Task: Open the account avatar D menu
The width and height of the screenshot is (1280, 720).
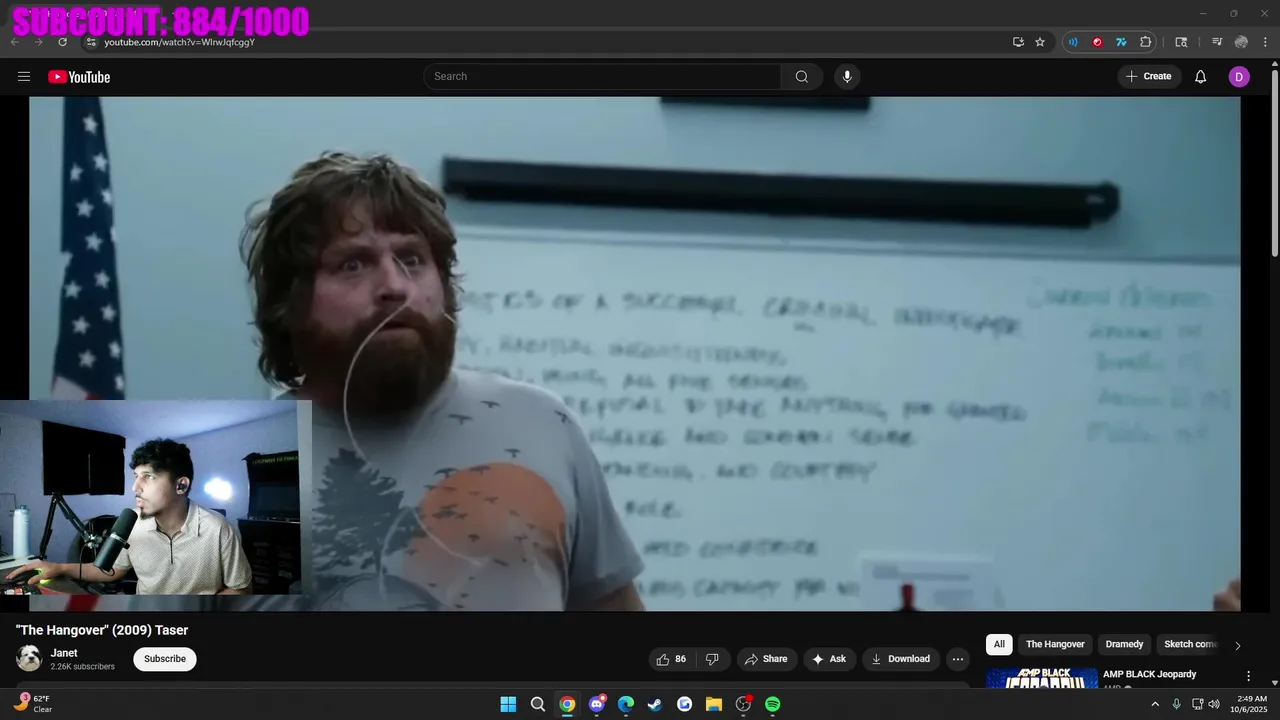Action: (1239, 77)
